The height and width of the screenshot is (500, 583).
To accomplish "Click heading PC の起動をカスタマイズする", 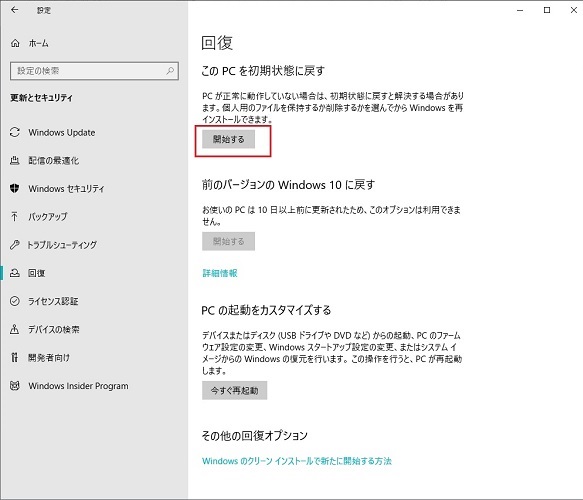I will pyautogui.click(x=266, y=310).
